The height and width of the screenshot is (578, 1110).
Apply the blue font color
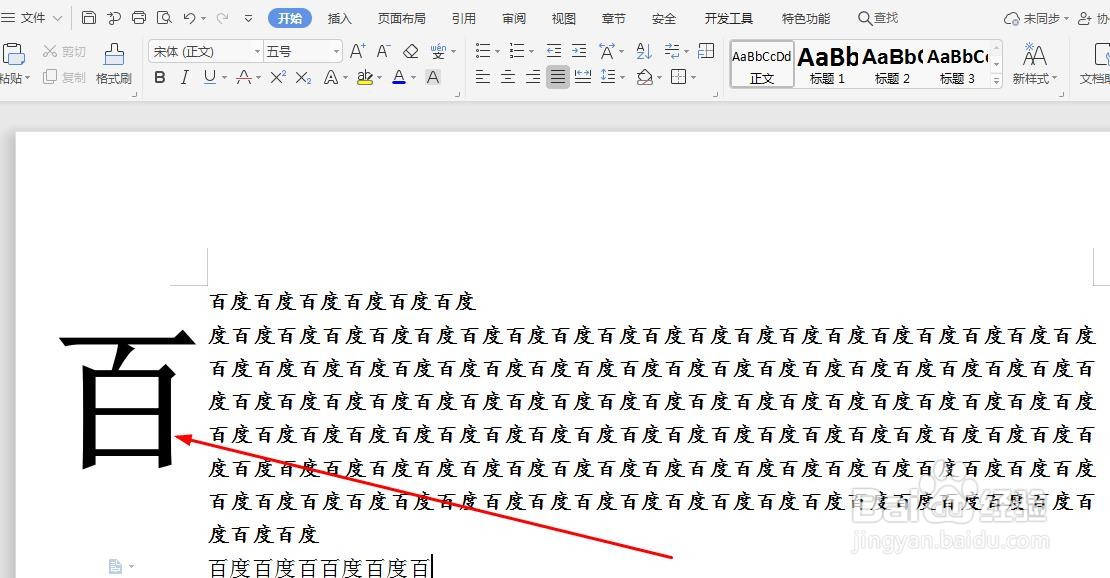click(x=399, y=77)
